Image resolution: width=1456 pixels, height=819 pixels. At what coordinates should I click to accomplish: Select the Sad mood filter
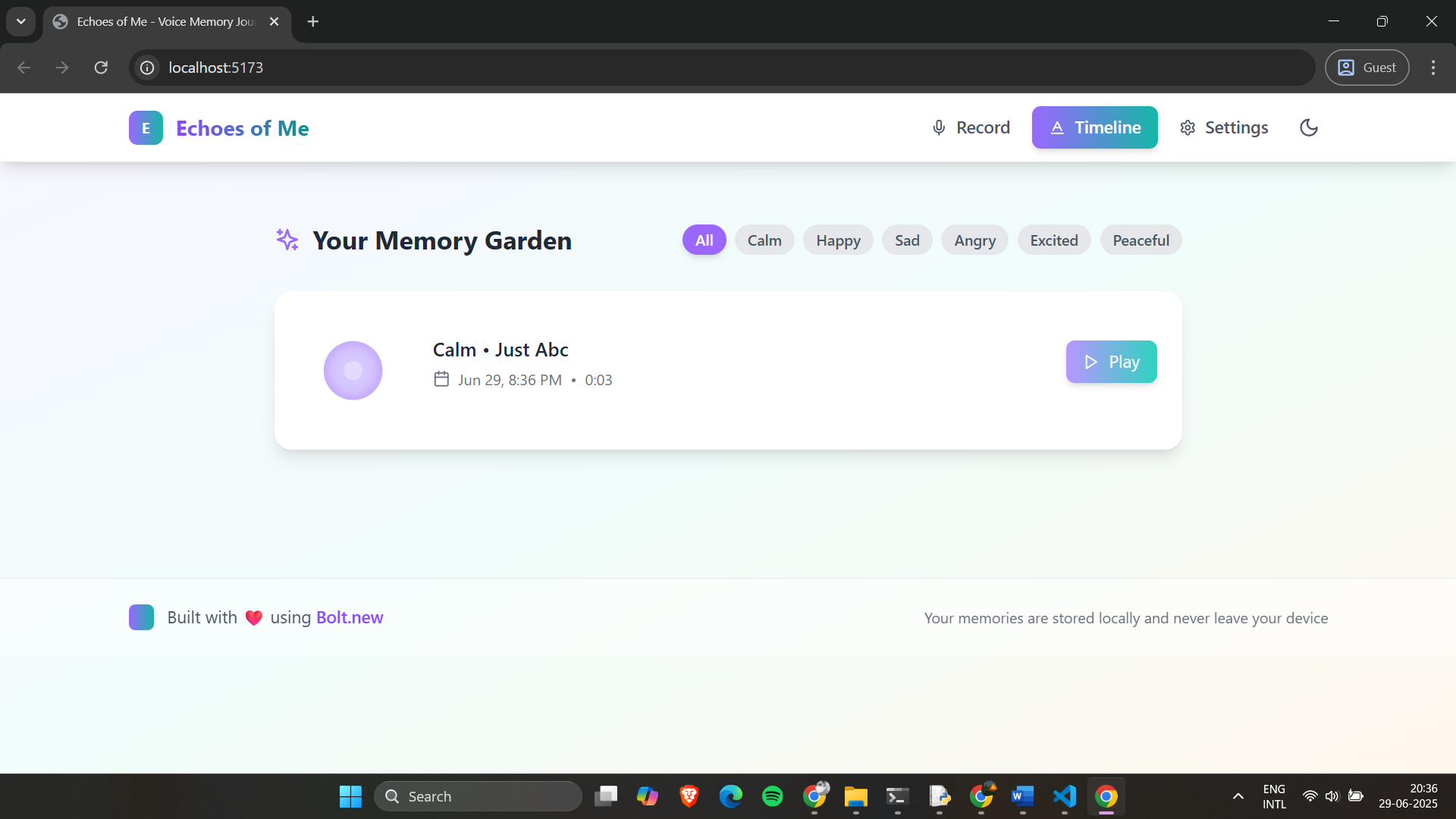coord(907,240)
